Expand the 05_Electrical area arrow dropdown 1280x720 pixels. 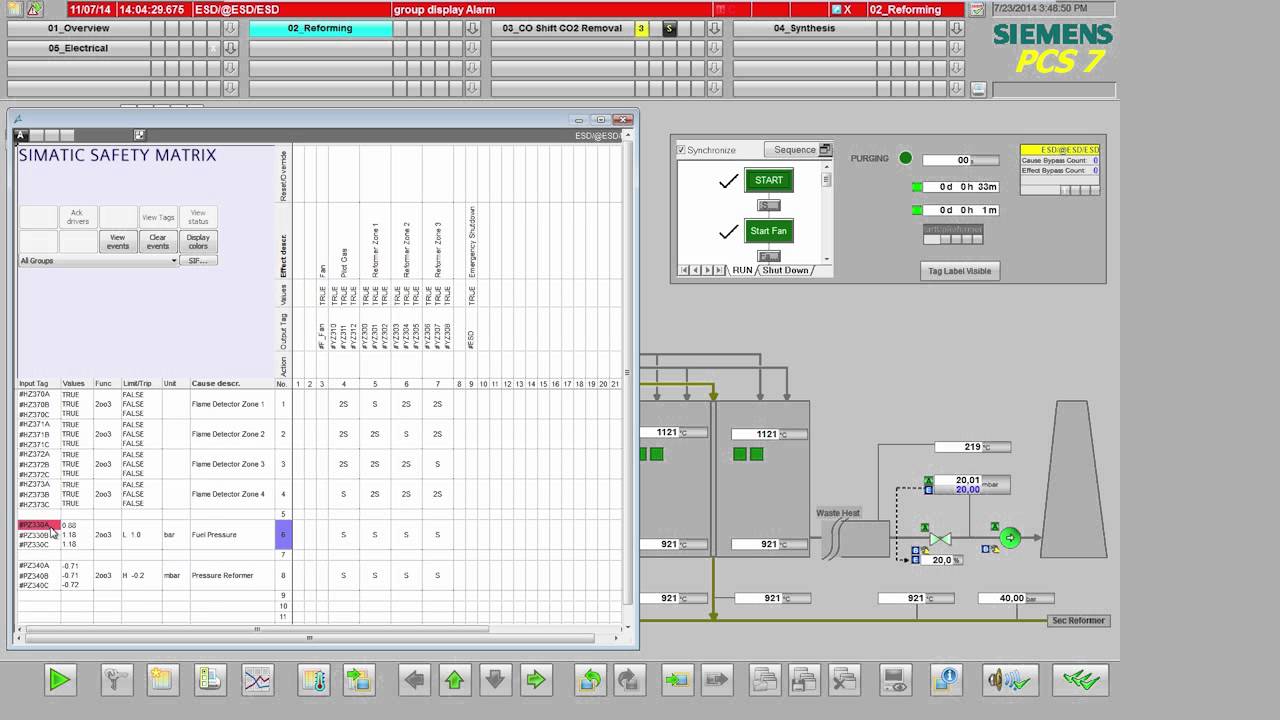tap(230, 48)
